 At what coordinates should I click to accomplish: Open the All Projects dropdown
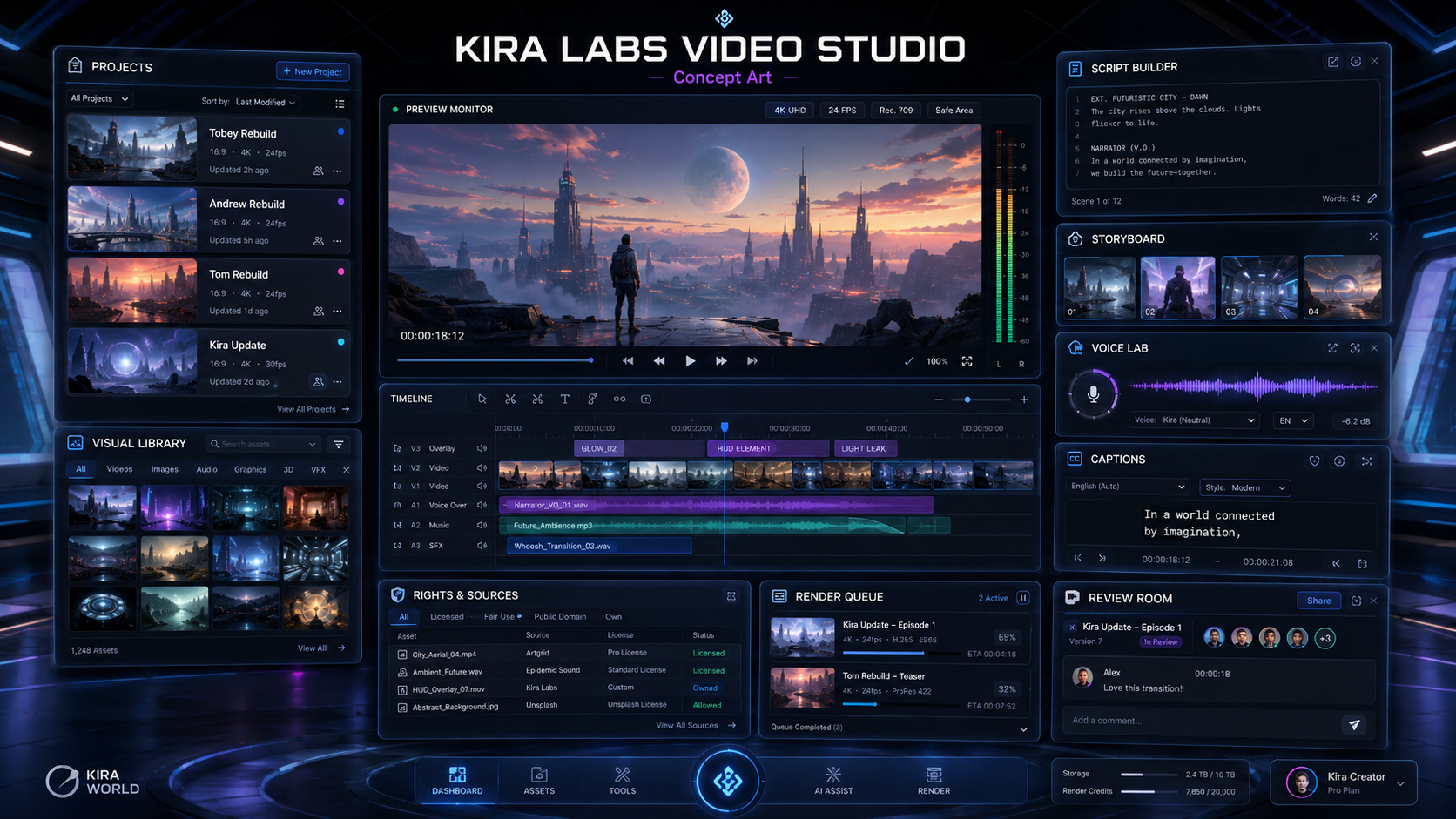[100, 99]
